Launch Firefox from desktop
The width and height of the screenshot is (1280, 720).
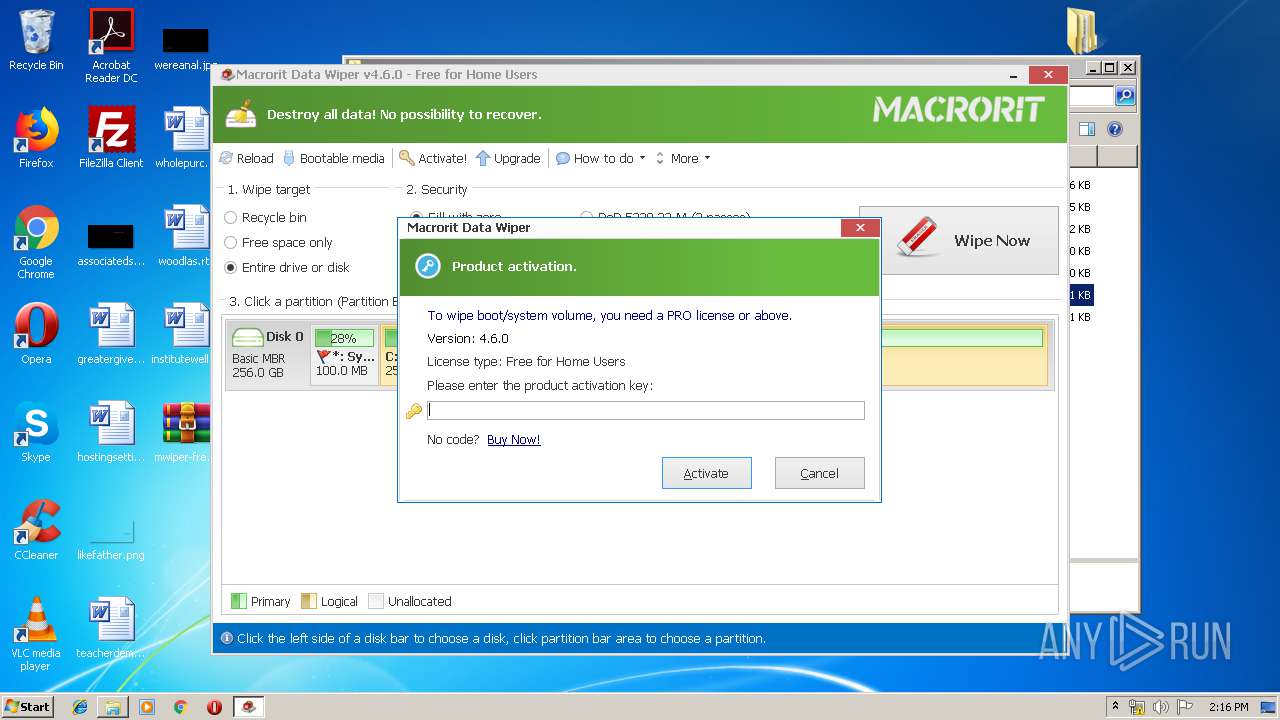[36, 138]
